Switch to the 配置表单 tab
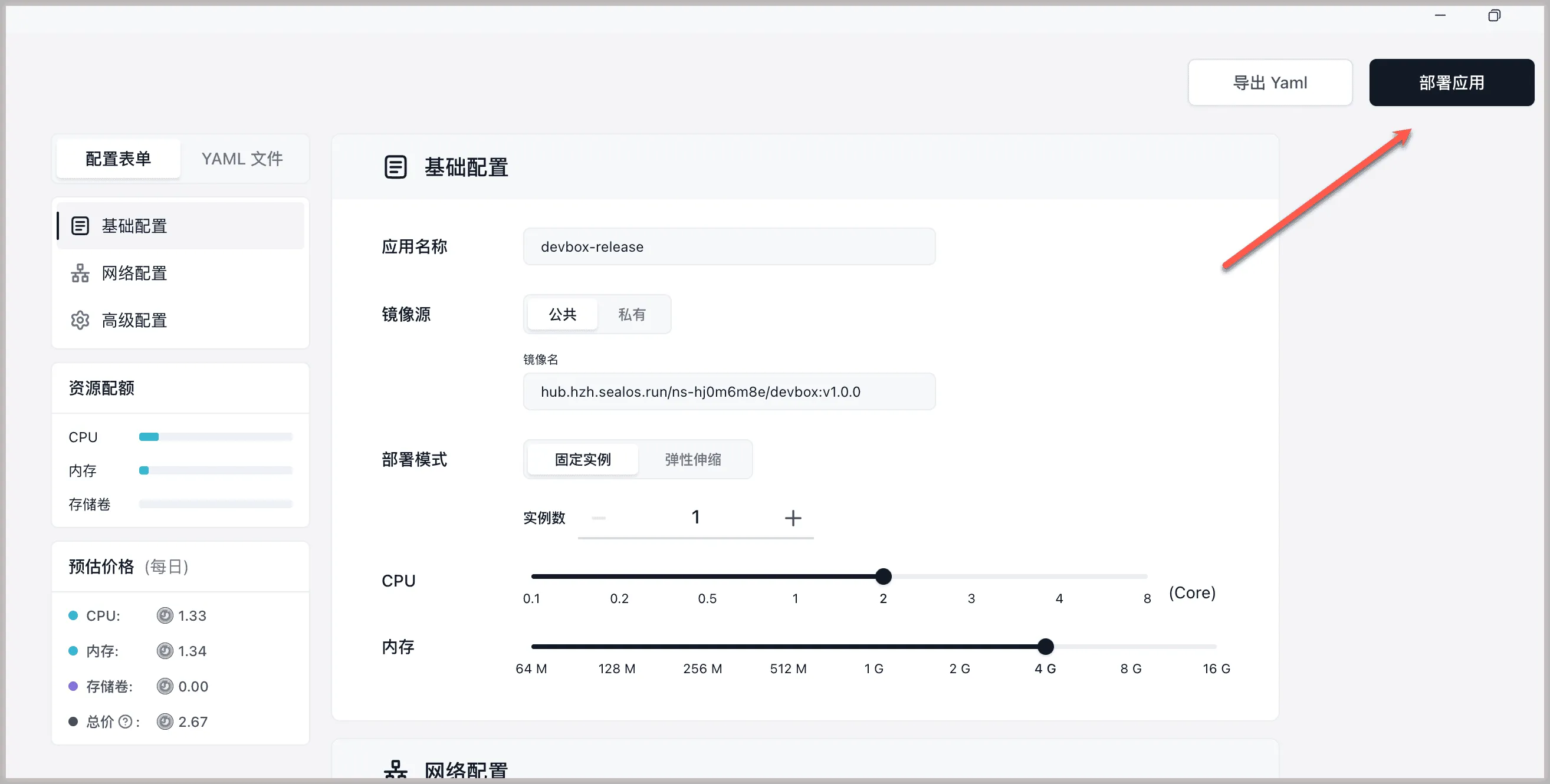 click(119, 159)
